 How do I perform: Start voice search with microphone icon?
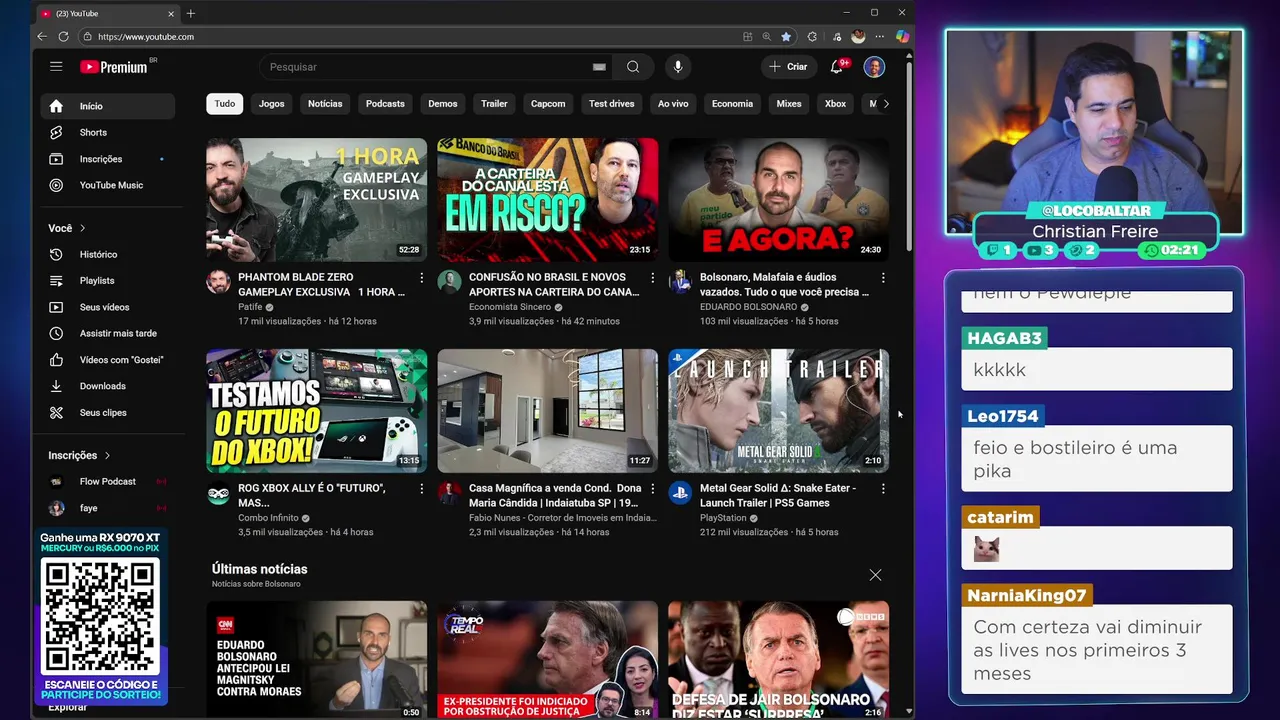click(678, 67)
